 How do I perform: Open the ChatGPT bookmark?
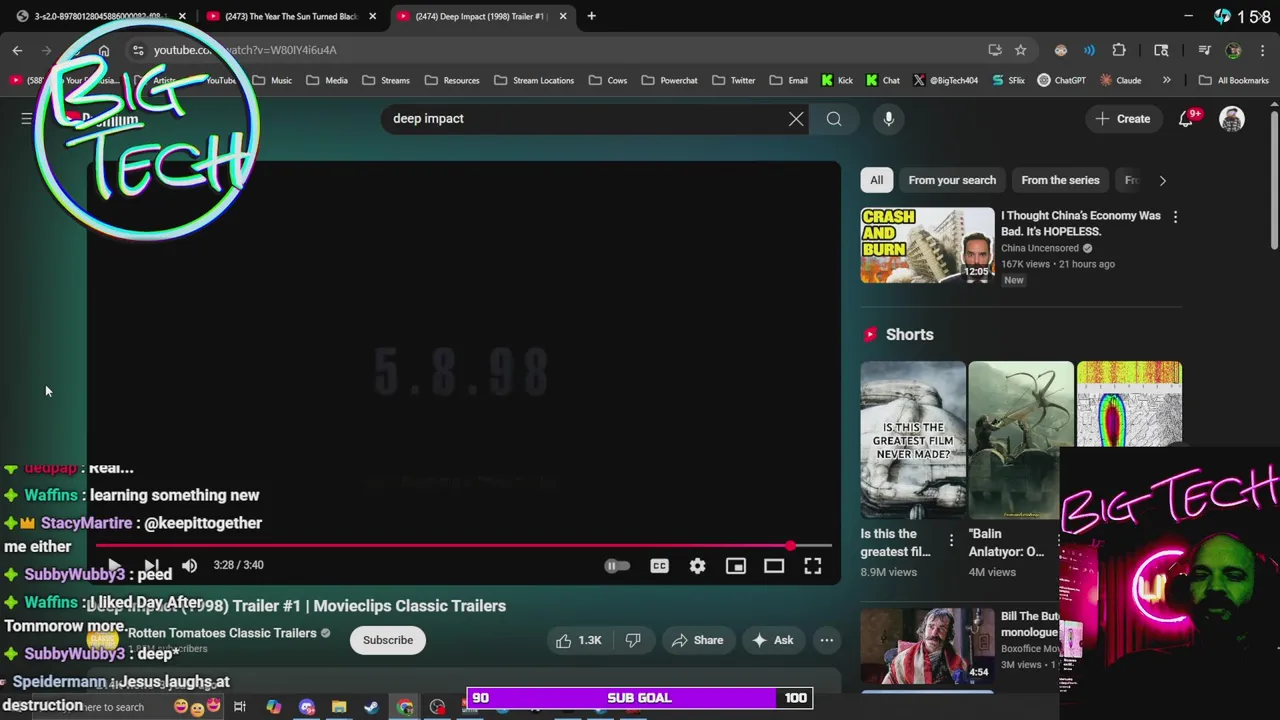(1062, 80)
